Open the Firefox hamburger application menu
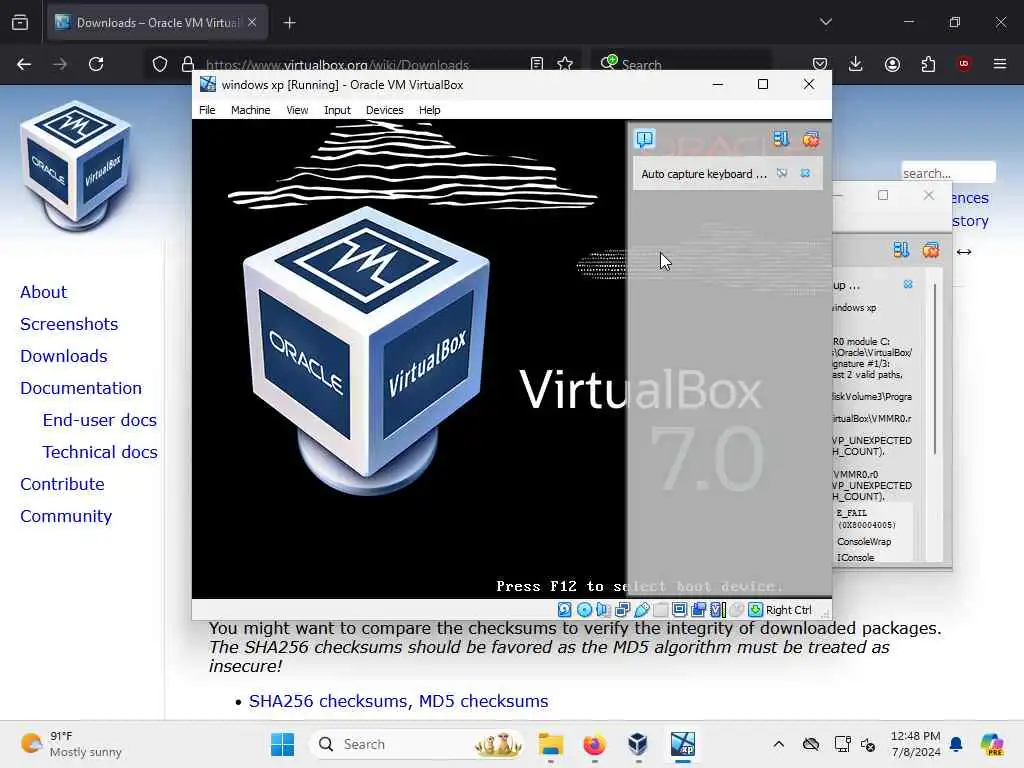 tap(1000, 64)
